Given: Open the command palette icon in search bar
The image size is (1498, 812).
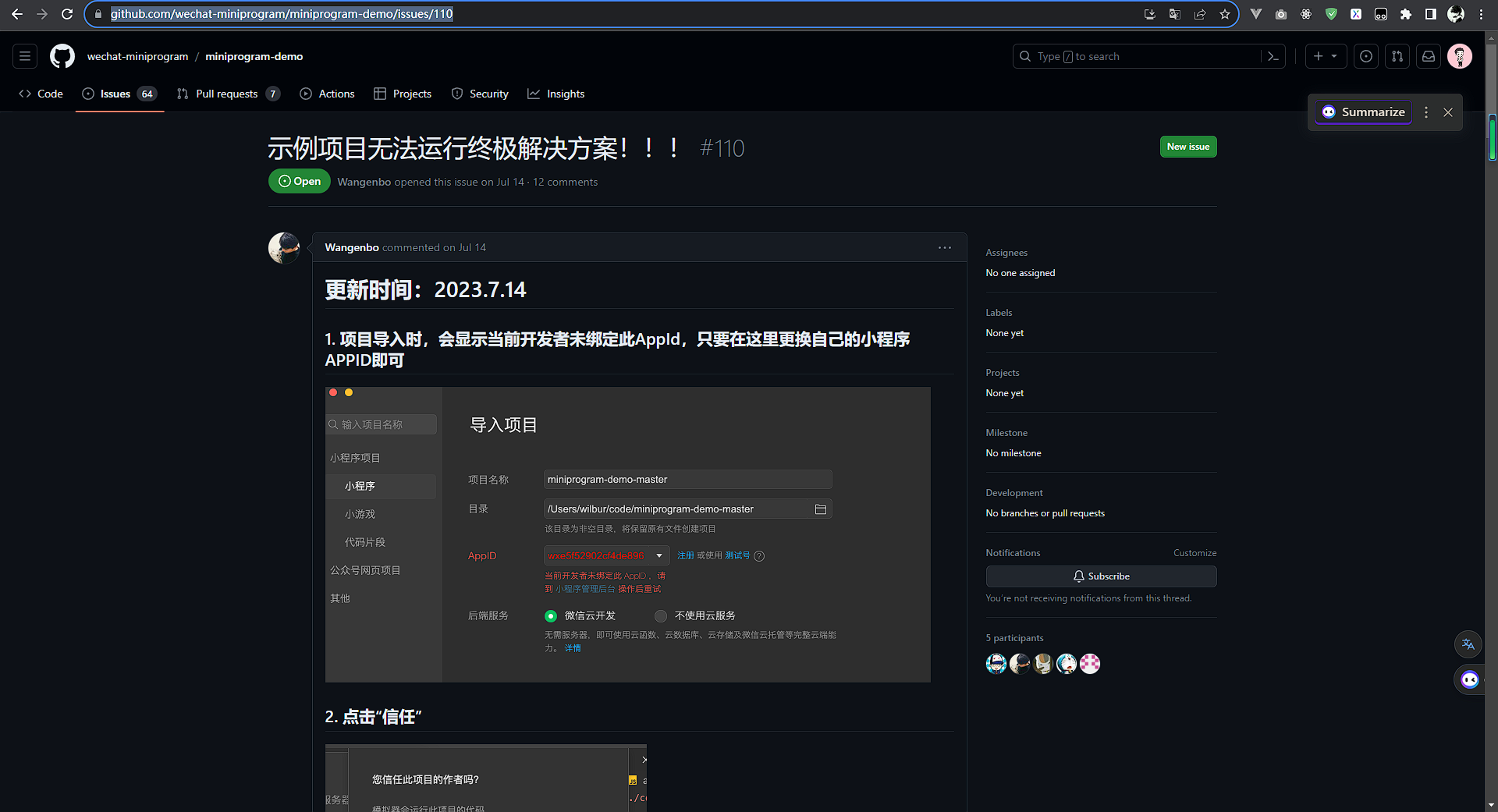Looking at the screenshot, I should (1273, 56).
